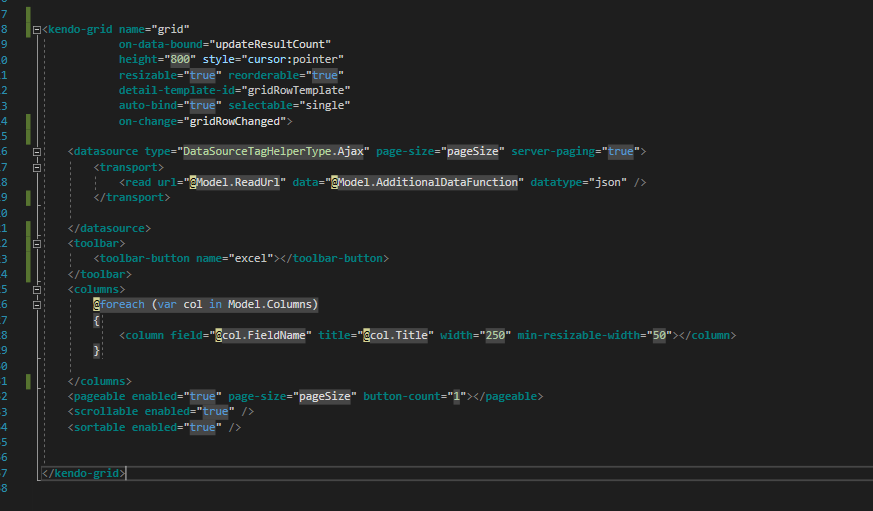The height and width of the screenshot is (511, 873).
Task: Click the pageable enabled "true" value
Action: pos(202,396)
